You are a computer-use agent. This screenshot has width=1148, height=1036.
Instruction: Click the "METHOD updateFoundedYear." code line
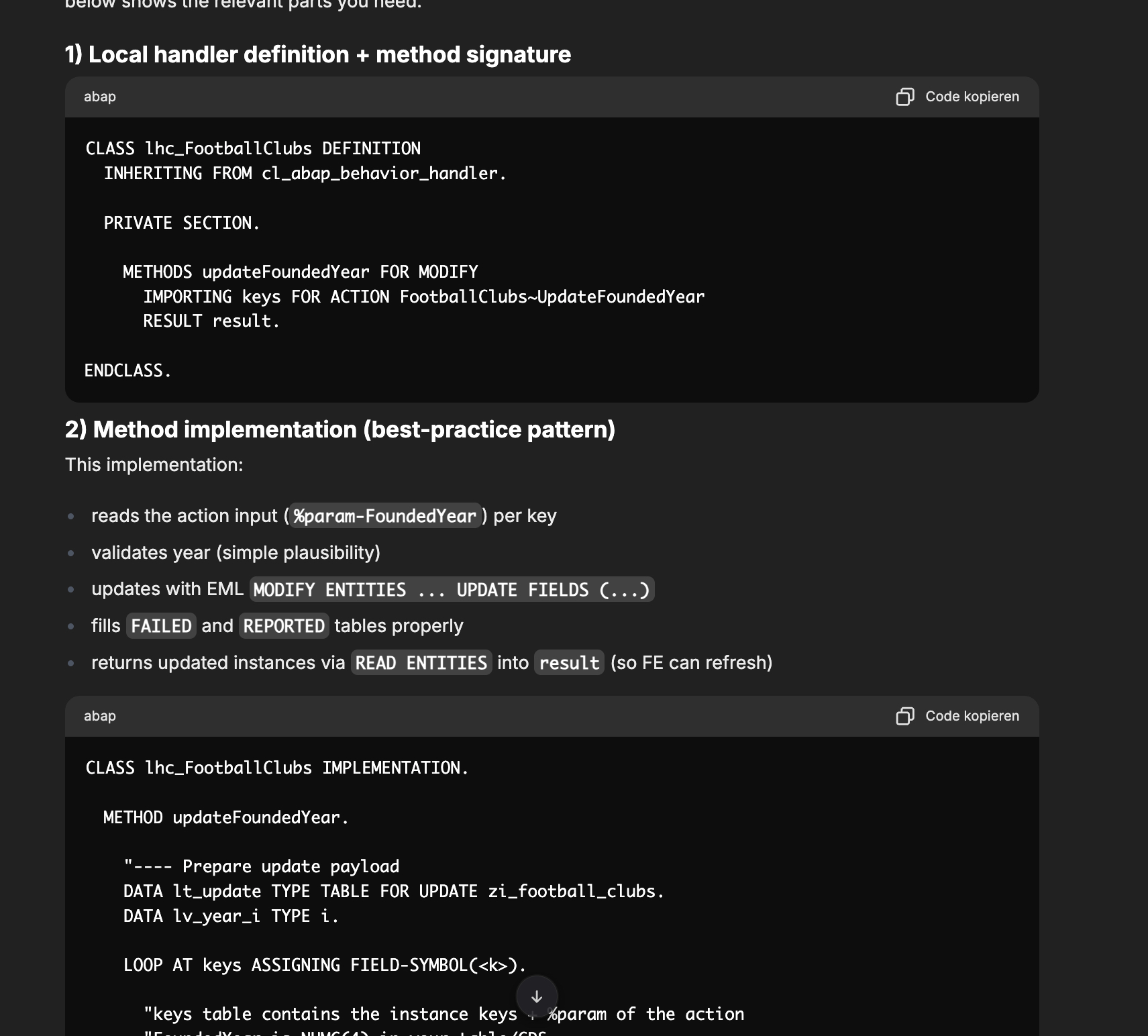click(226, 818)
